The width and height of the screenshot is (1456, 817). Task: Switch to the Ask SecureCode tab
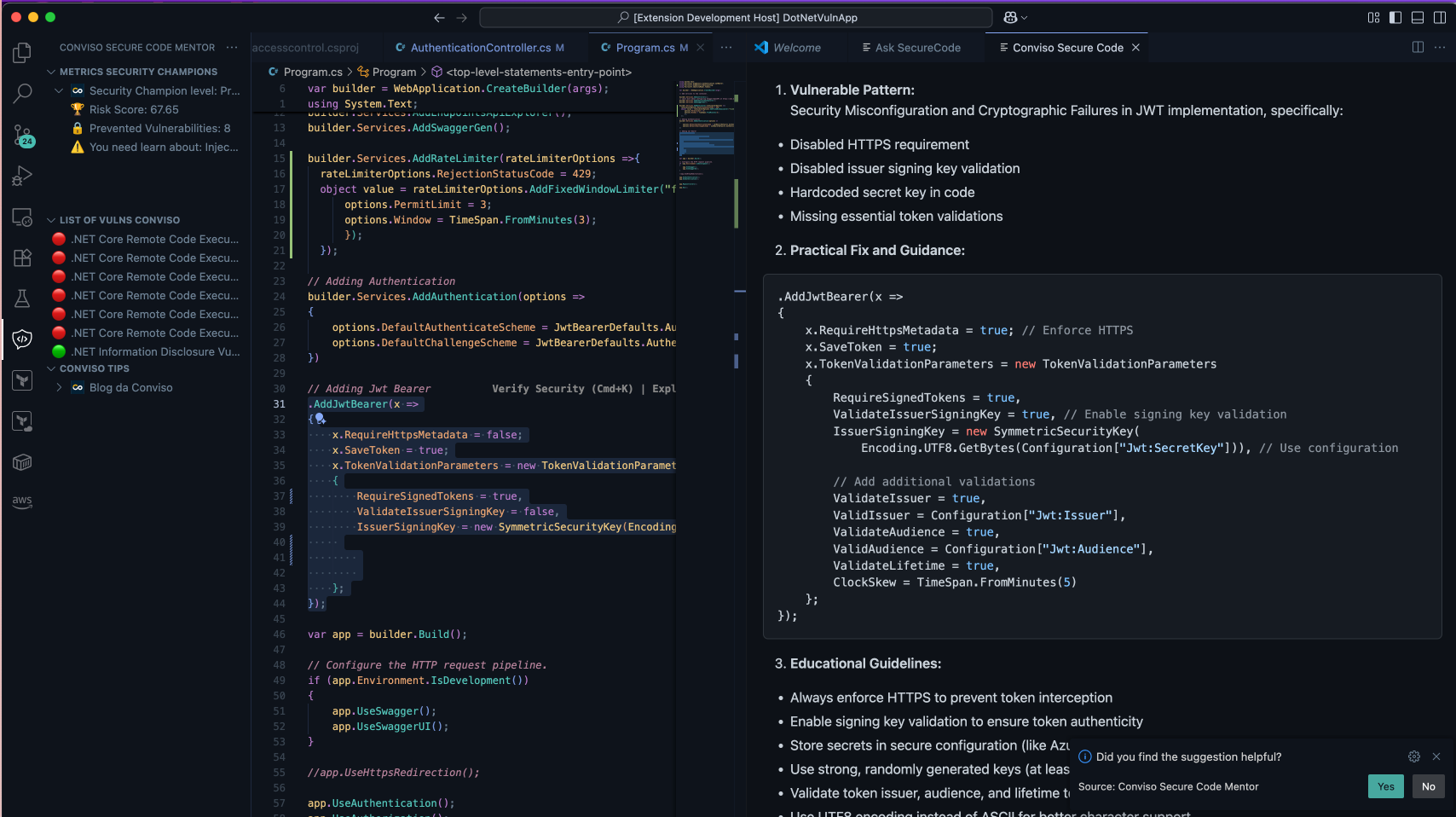[917, 48]
